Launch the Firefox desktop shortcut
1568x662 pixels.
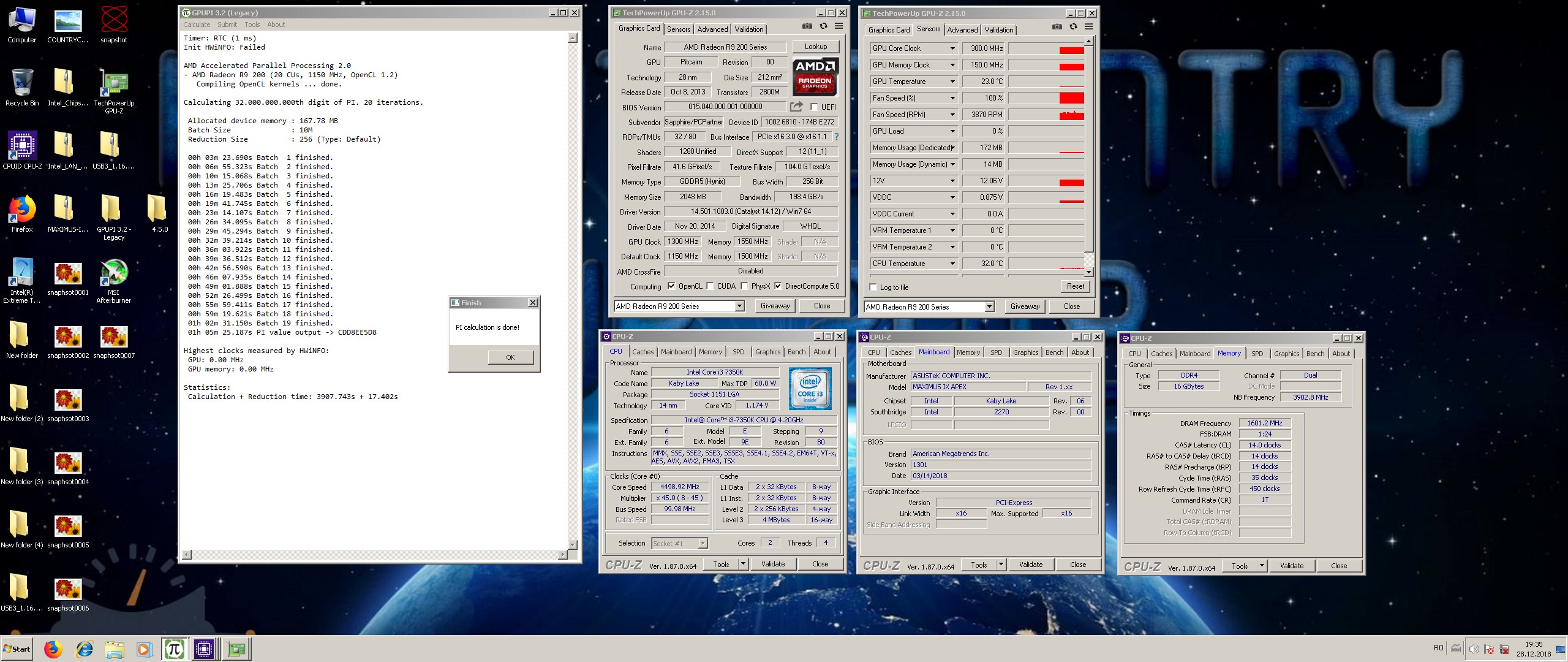tap(22, 214)
